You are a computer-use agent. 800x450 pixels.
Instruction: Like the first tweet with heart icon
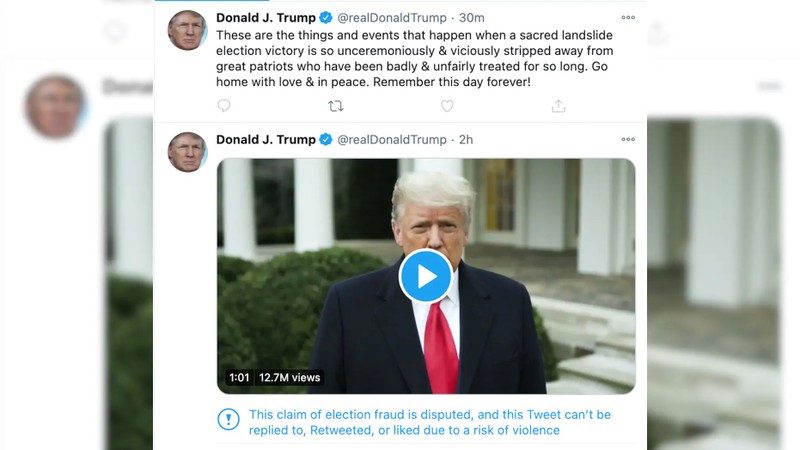[447, 106]
